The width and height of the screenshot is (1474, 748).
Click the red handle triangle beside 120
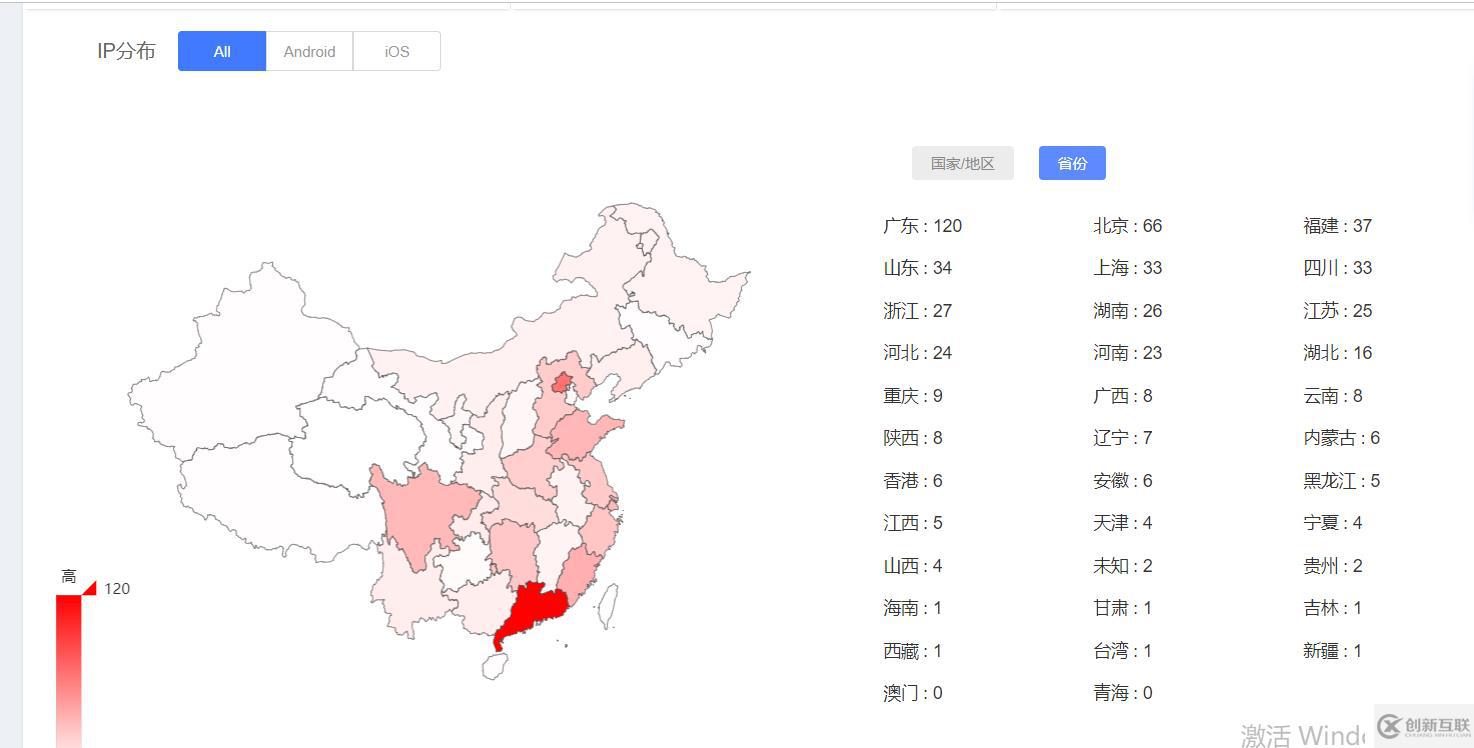pyautogui.click(x=89, y=588)
